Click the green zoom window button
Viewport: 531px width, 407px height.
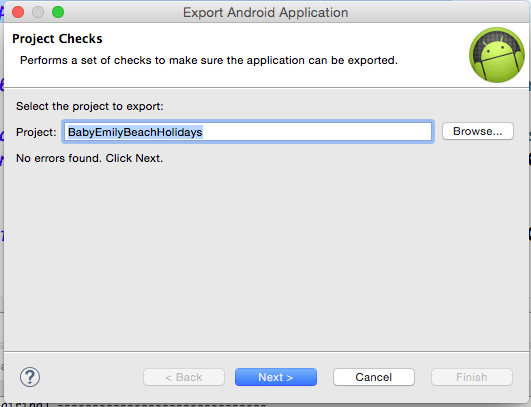58,12
